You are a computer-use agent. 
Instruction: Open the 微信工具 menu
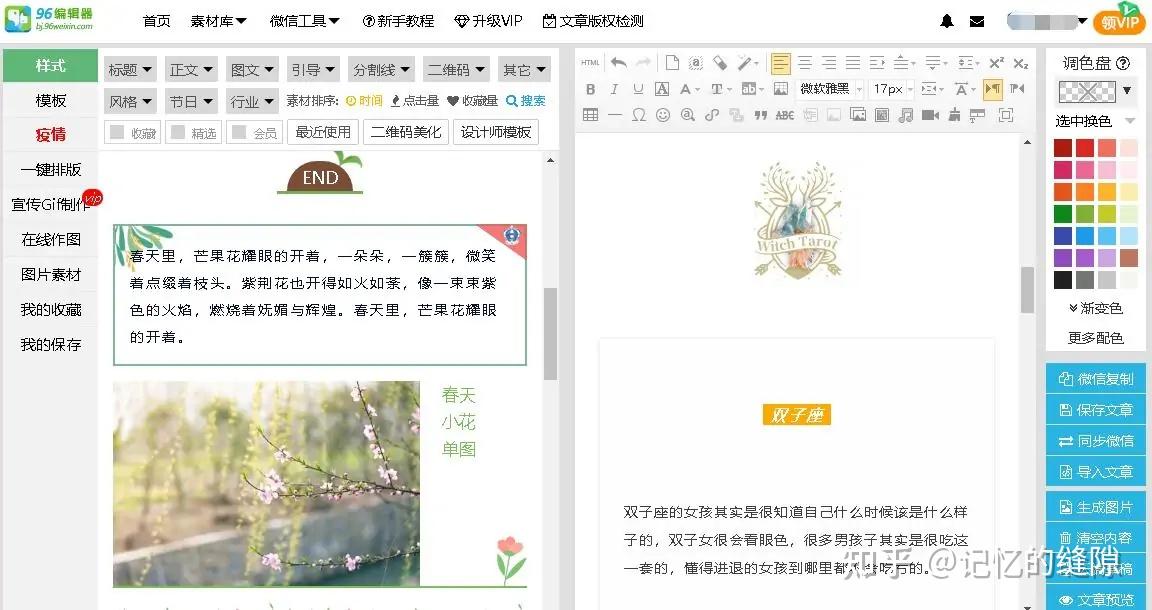(x=304, y=21)
